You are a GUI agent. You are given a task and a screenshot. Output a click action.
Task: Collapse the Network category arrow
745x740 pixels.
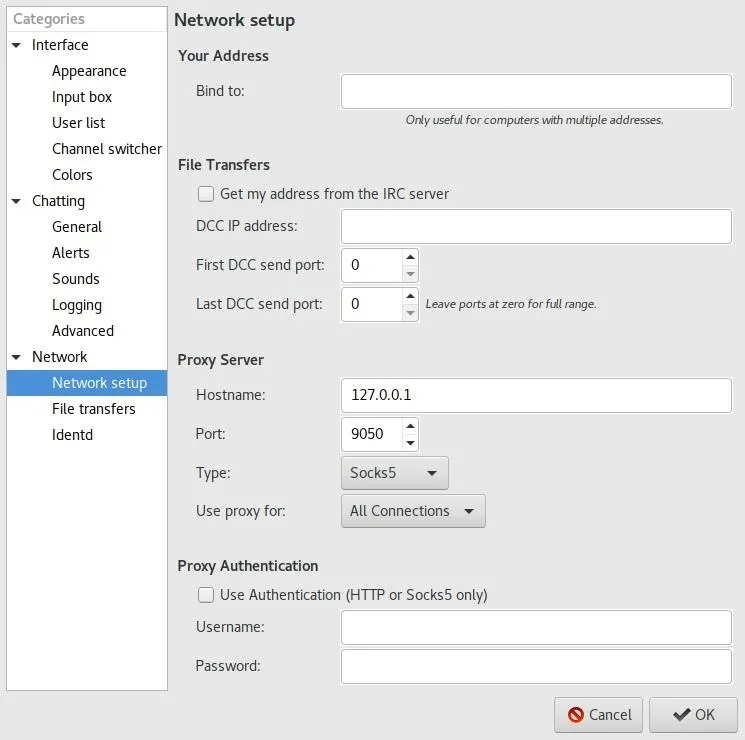pyautogui.click(x=16, y=357)
